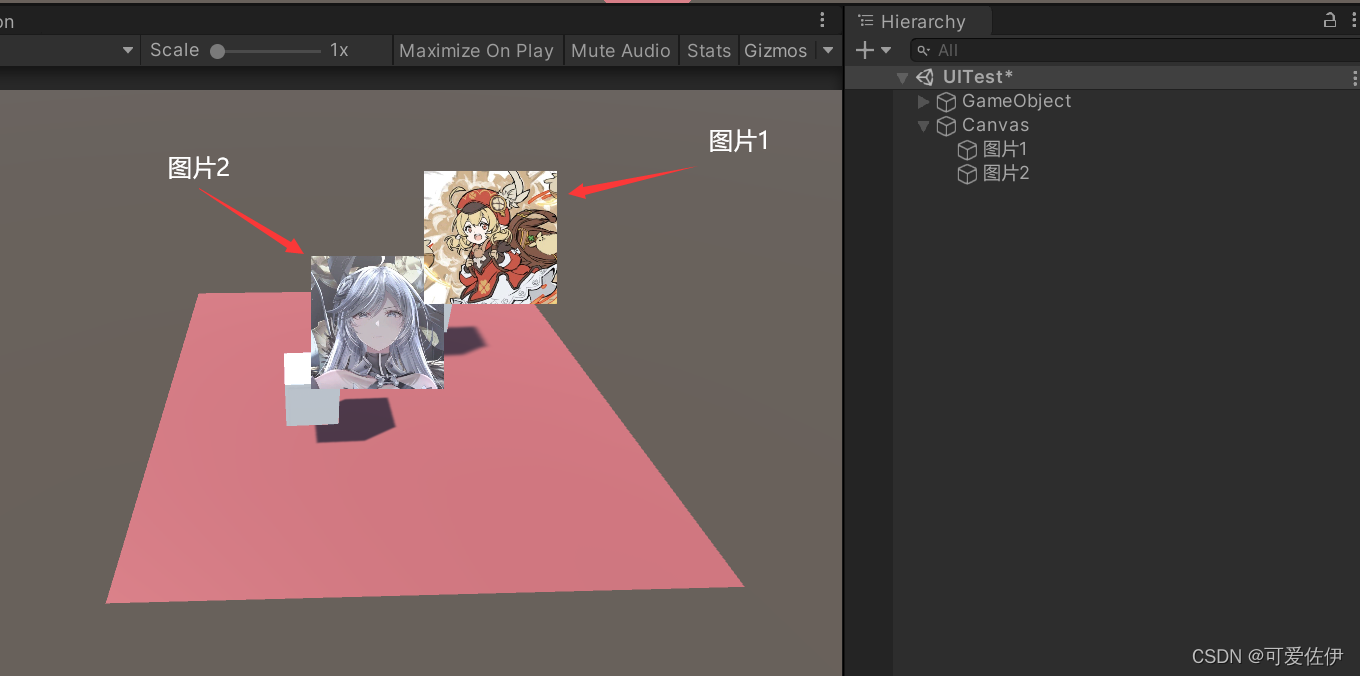Select 图片1 in the Hierarchy

(x=1005, y=149)
